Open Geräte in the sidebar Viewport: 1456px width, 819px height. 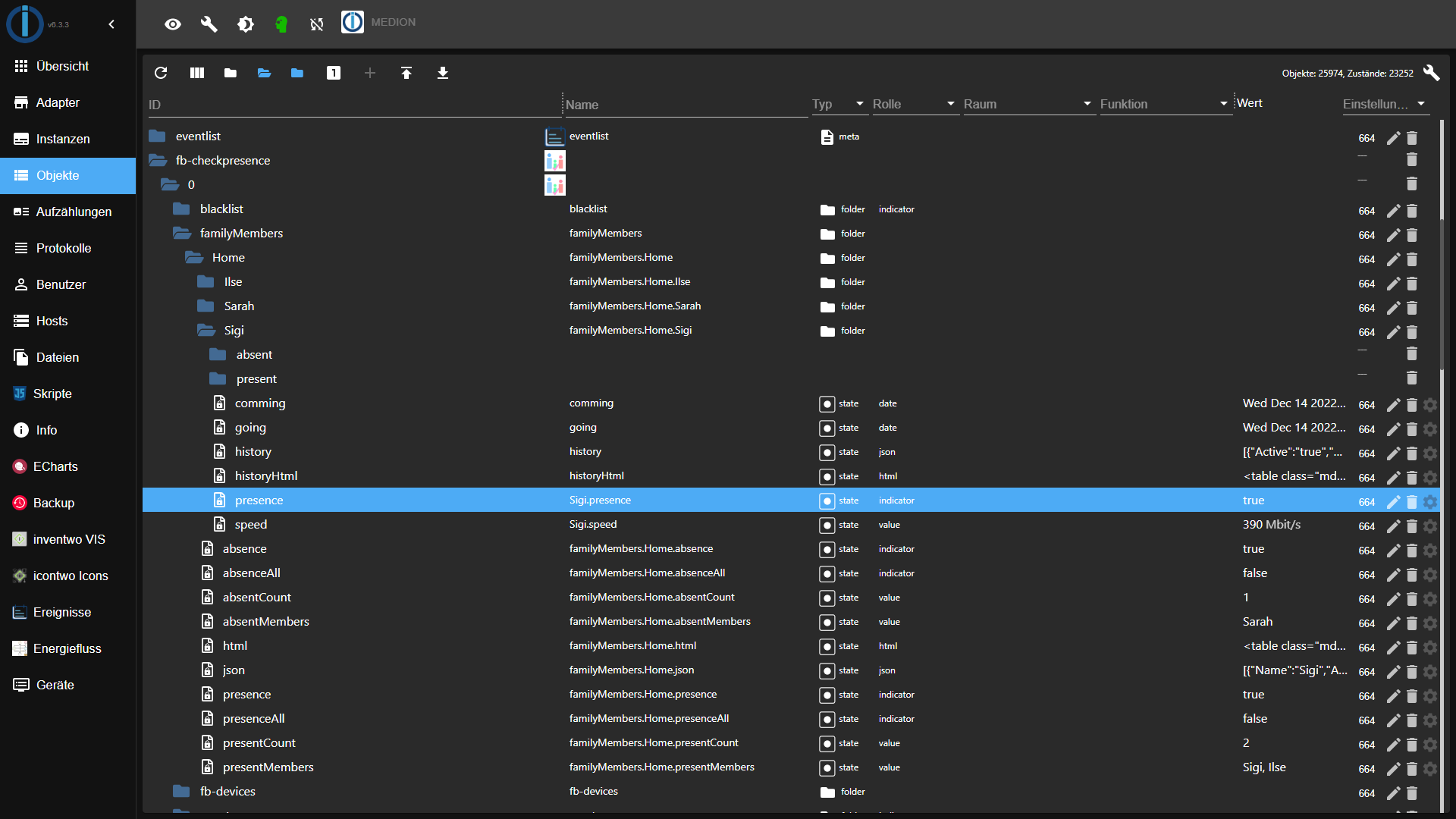[x=68, y=685]
